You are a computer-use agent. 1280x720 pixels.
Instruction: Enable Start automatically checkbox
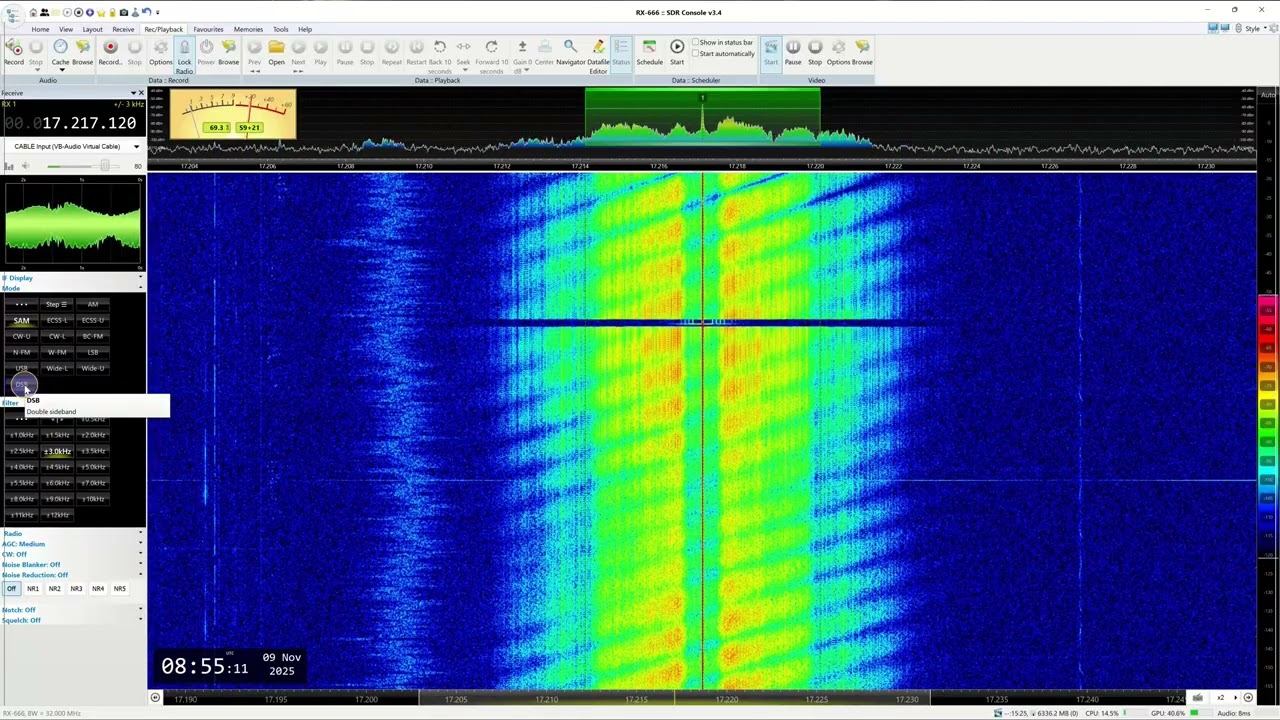pos(724,54)
